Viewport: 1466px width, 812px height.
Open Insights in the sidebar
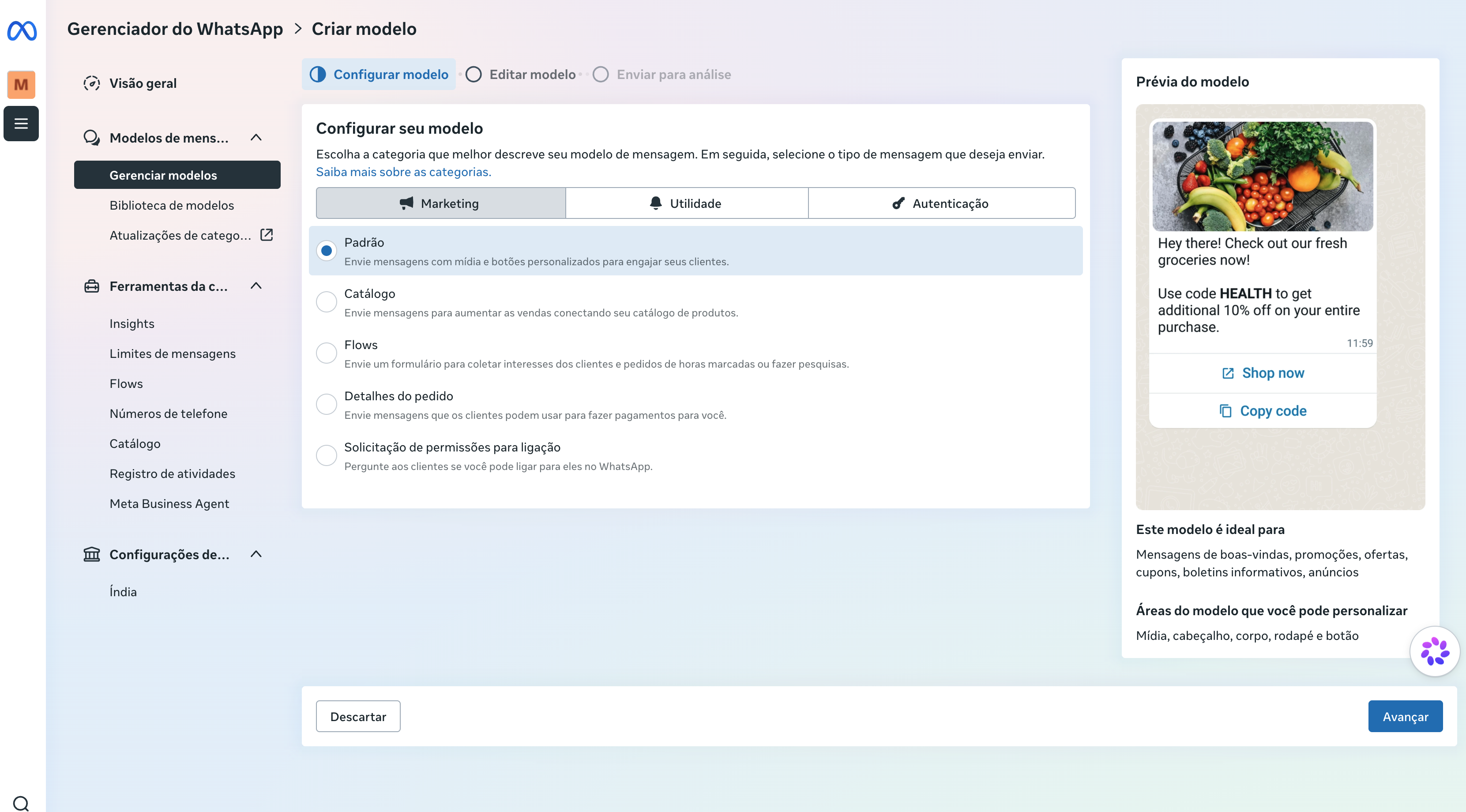click(x=132, y=324)
